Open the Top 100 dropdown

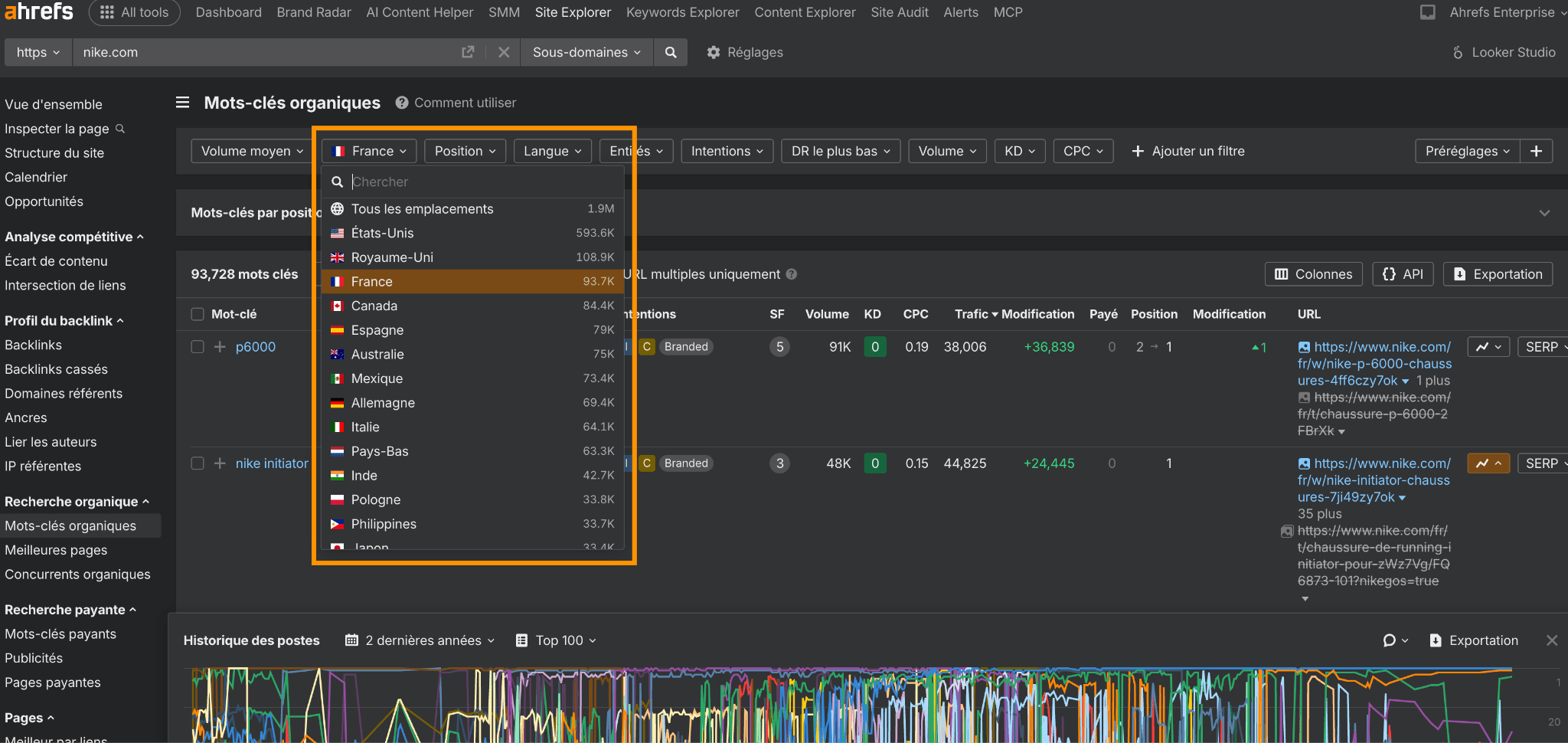(x=557, y=640)
